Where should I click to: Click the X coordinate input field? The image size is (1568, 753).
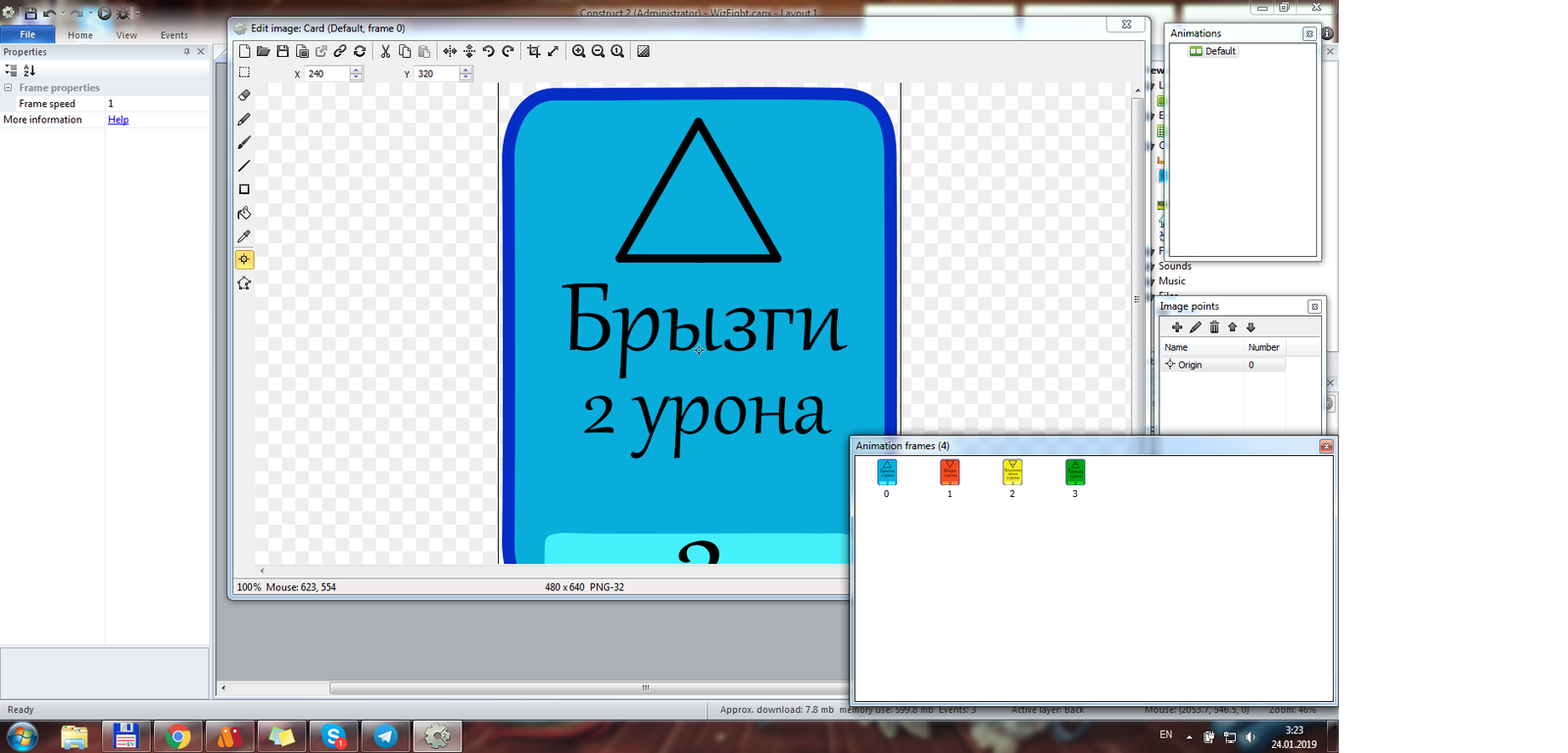pyautogui.click(x=327, y=74)
